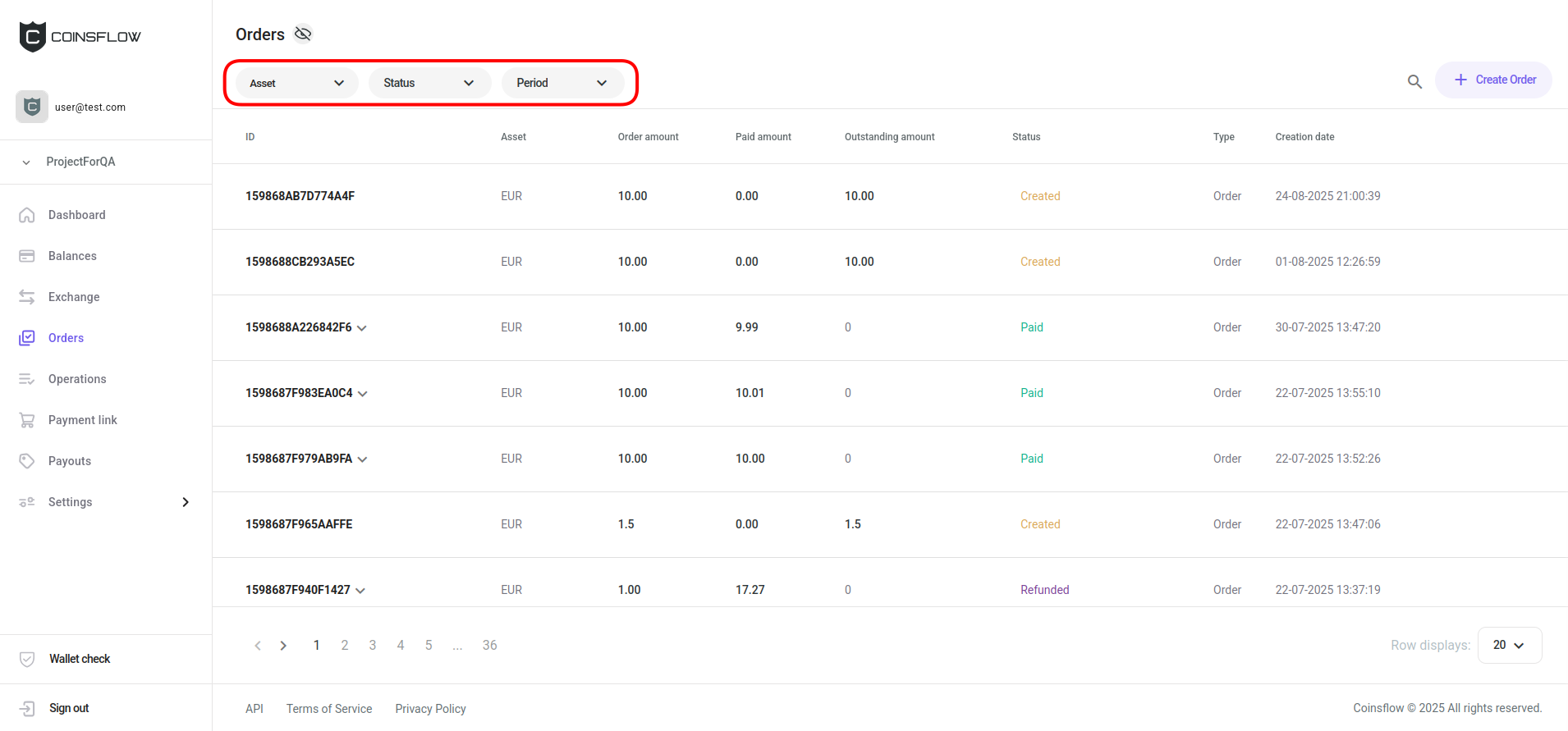Open the Asset filter dropdown
Viewport: 1568px width, 731px height.
pyautogui.click(x=296, y=83)
